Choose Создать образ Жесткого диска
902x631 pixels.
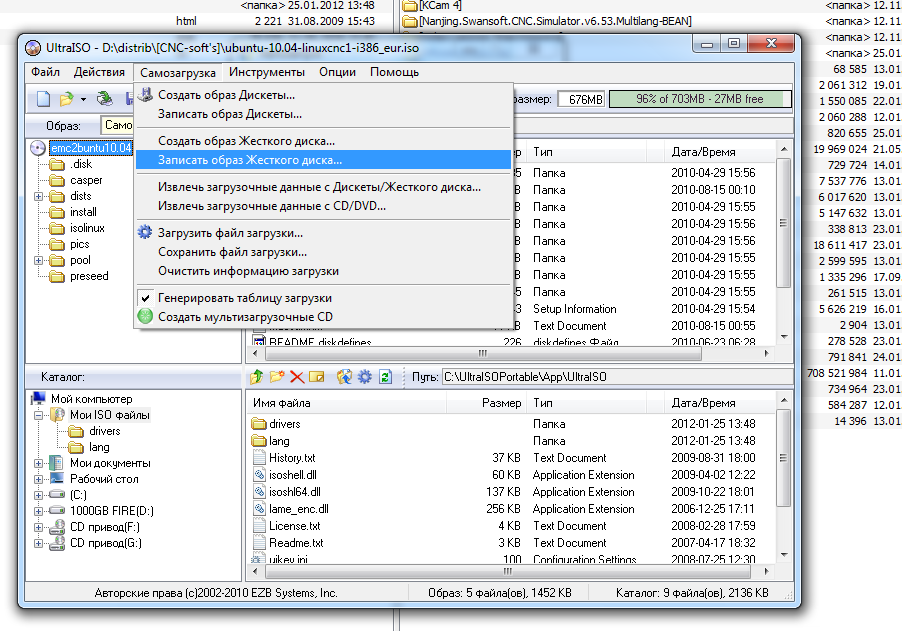323,141
